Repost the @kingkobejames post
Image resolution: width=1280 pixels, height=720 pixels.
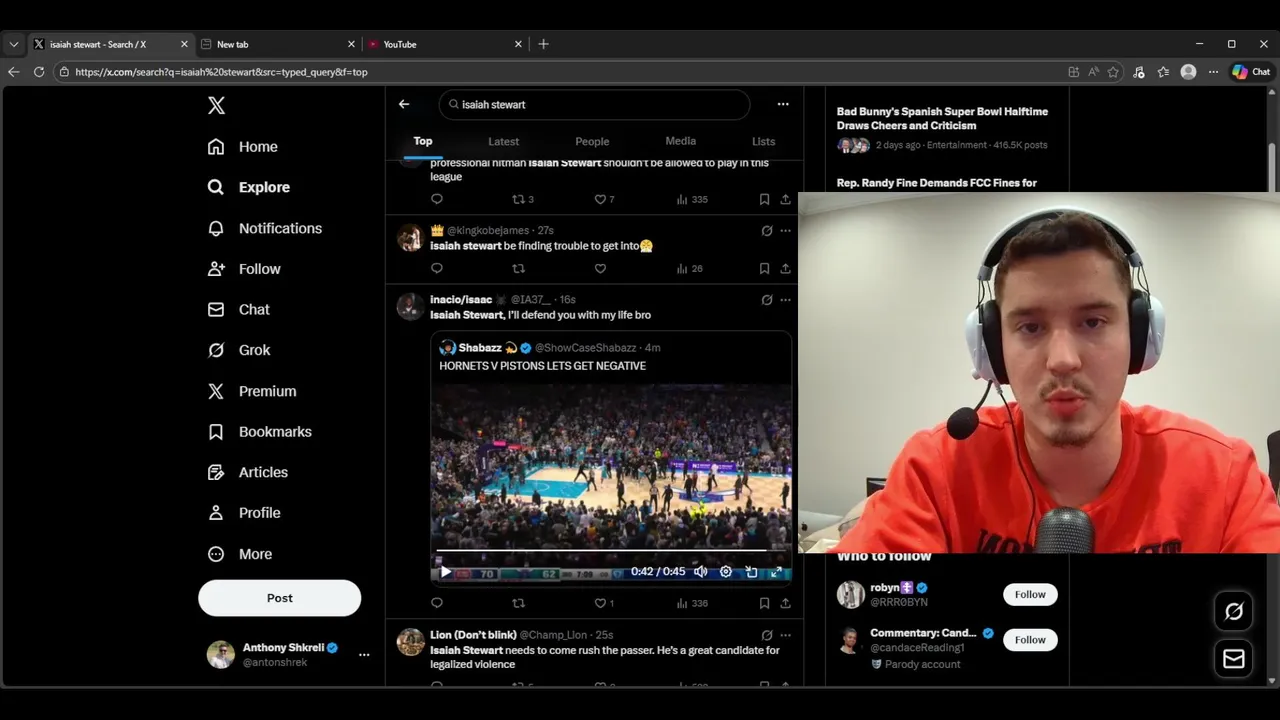click(x=518, y=268)
